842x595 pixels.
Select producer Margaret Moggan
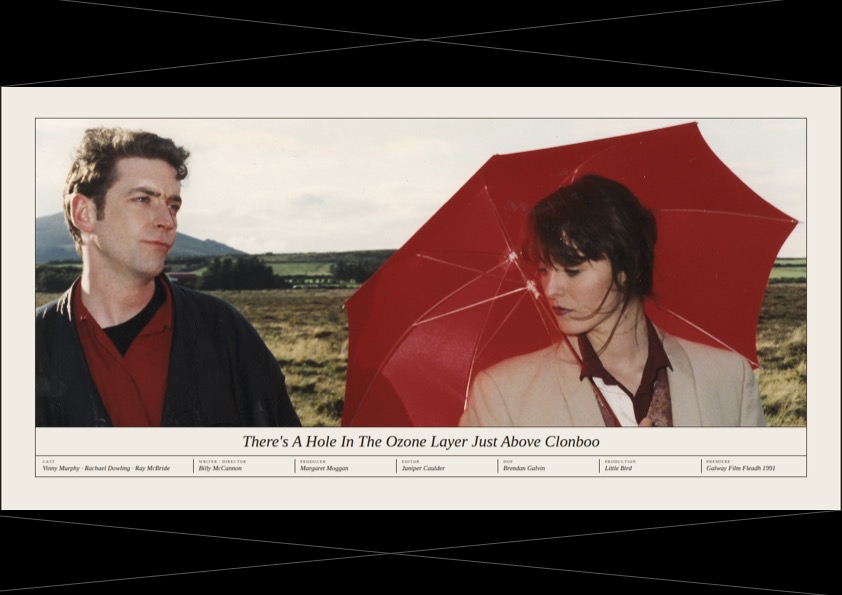pyautogui.click(x=324, y=468)
